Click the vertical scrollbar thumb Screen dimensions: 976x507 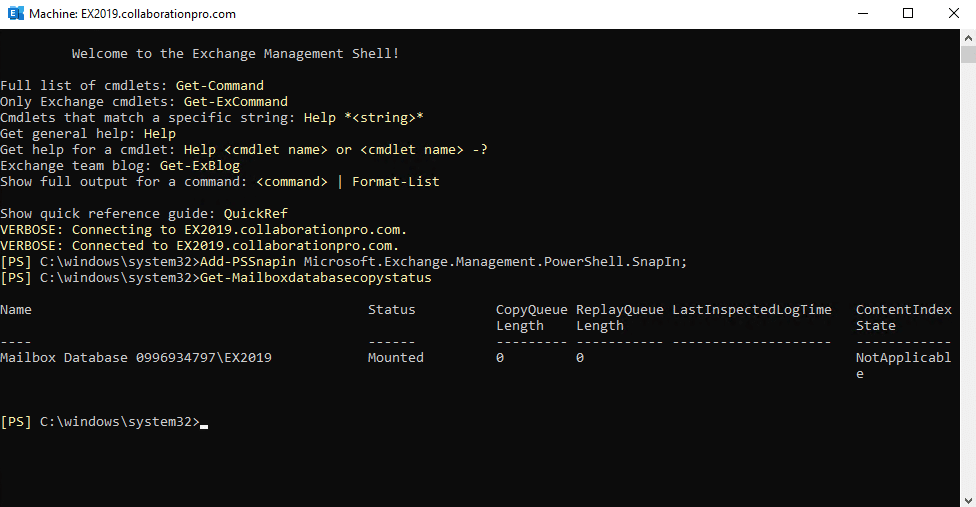[x=968, y=54]
